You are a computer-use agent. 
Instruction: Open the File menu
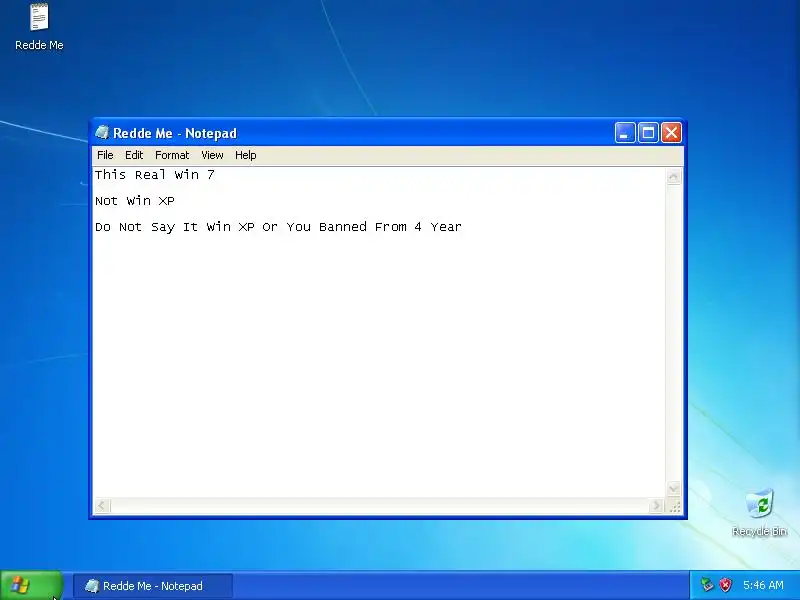point(105,155)
